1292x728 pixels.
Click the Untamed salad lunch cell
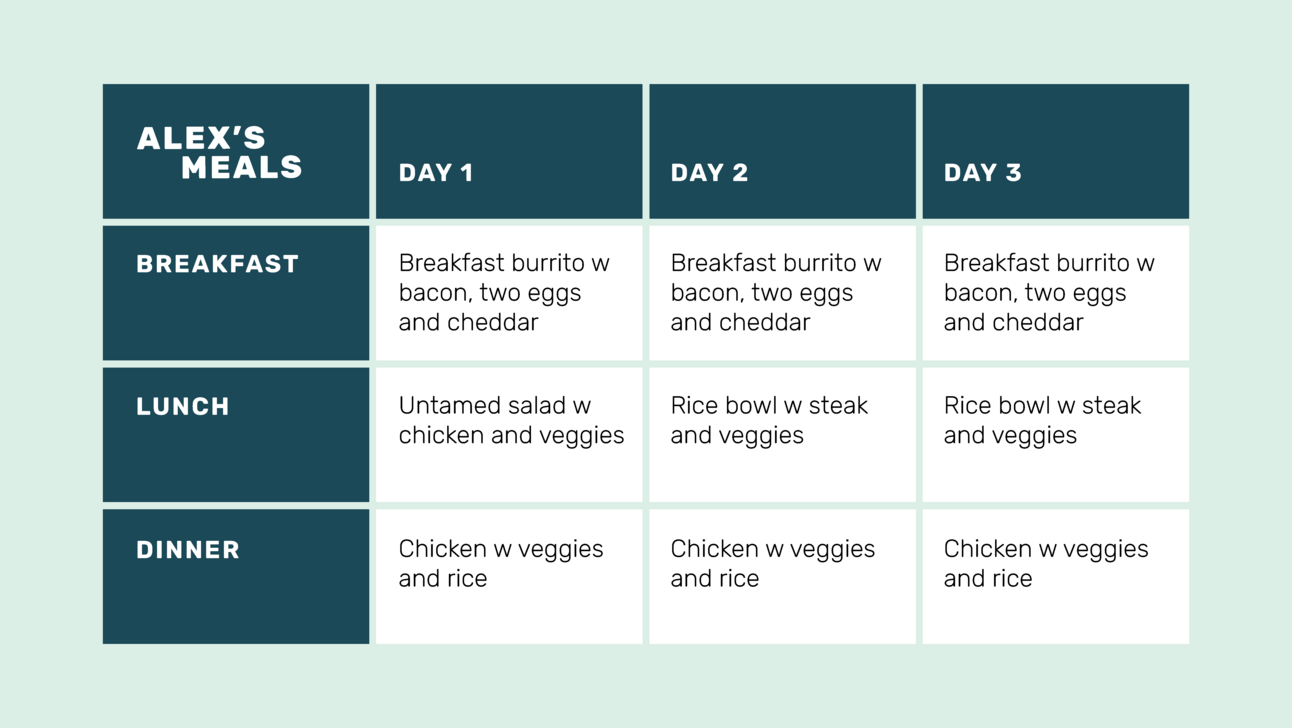(x=509, y=435)
